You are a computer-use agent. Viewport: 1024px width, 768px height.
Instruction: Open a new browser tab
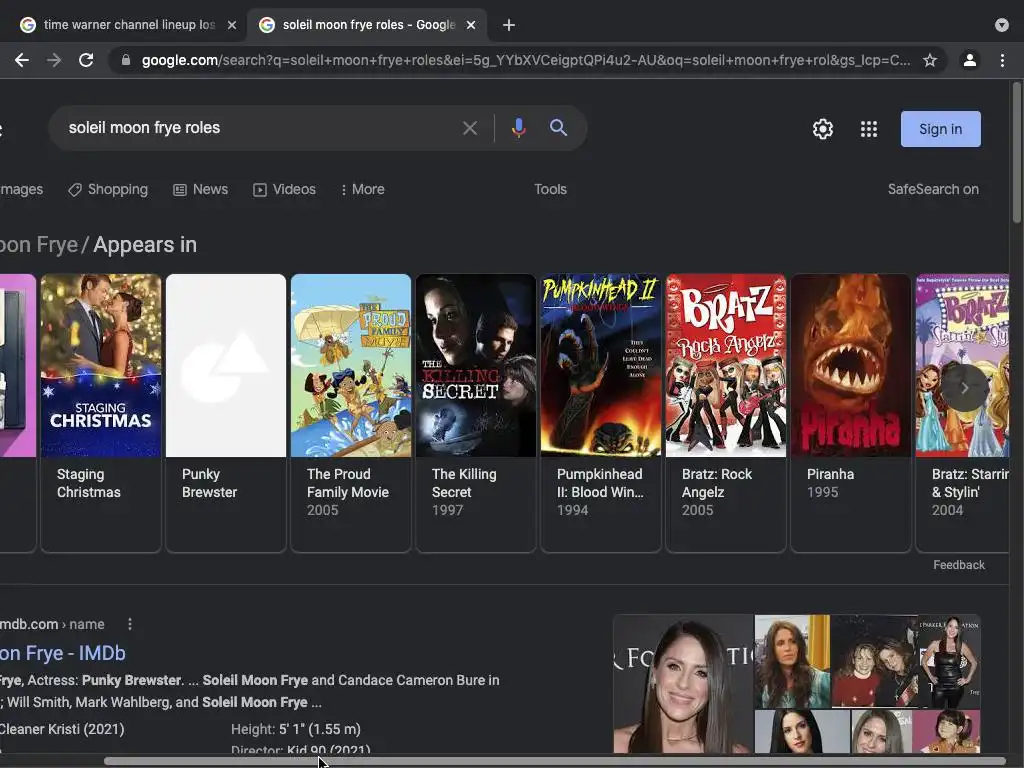[509, 25]
